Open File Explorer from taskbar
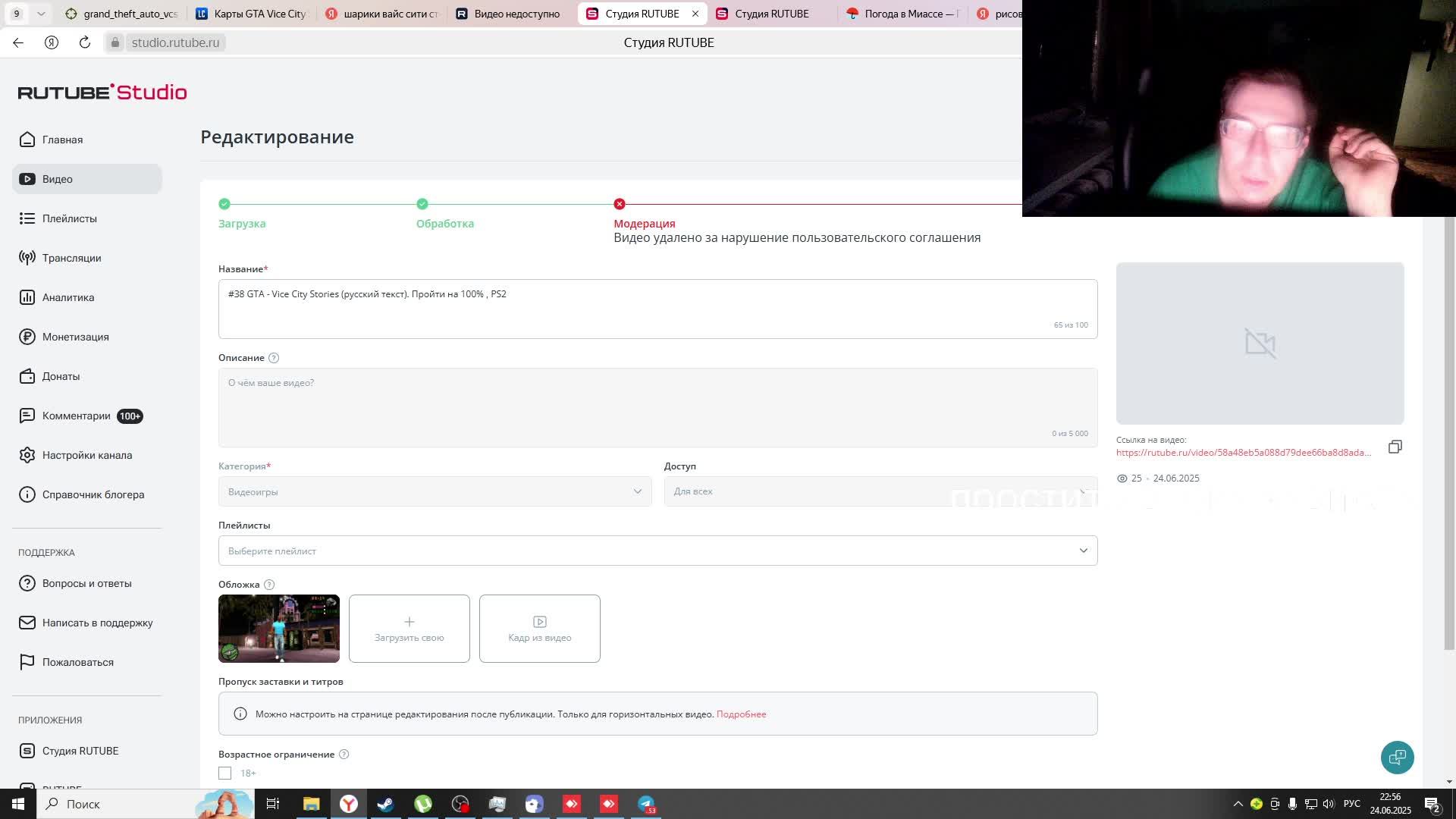The width and height of the screenshot is (1456, 819). coord(312,804)
